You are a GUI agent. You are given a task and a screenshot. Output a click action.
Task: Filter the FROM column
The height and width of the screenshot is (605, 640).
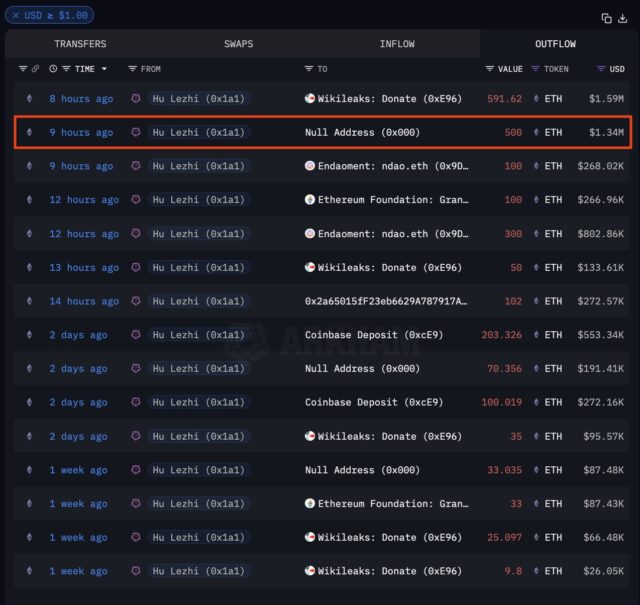(x=132, y=69)
